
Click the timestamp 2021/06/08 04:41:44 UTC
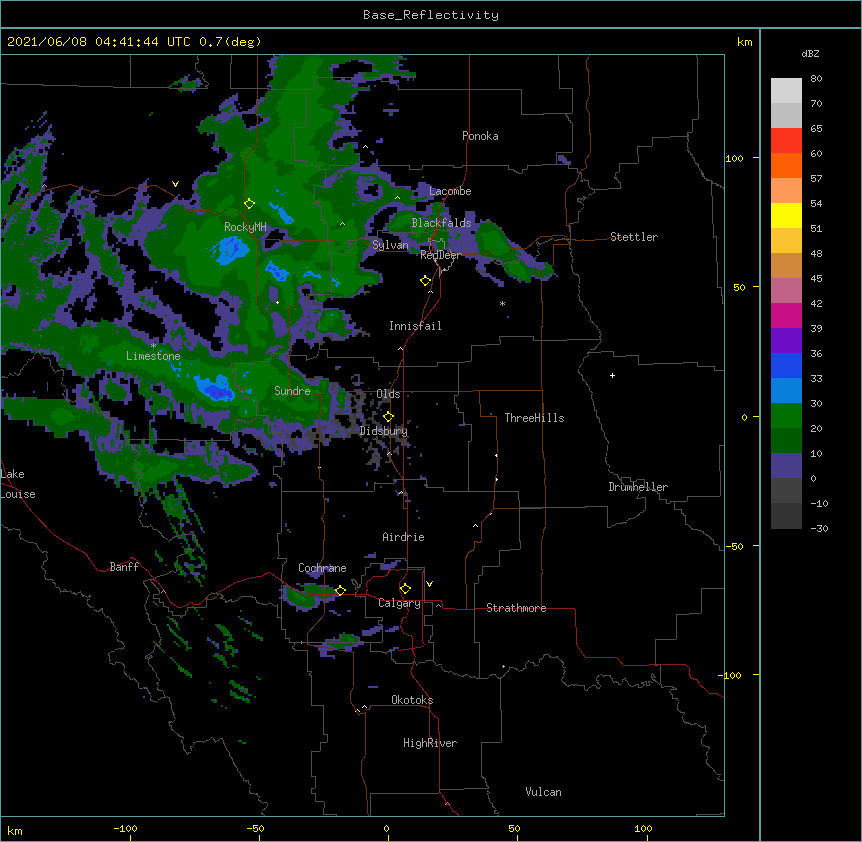(x=98, y=42)
